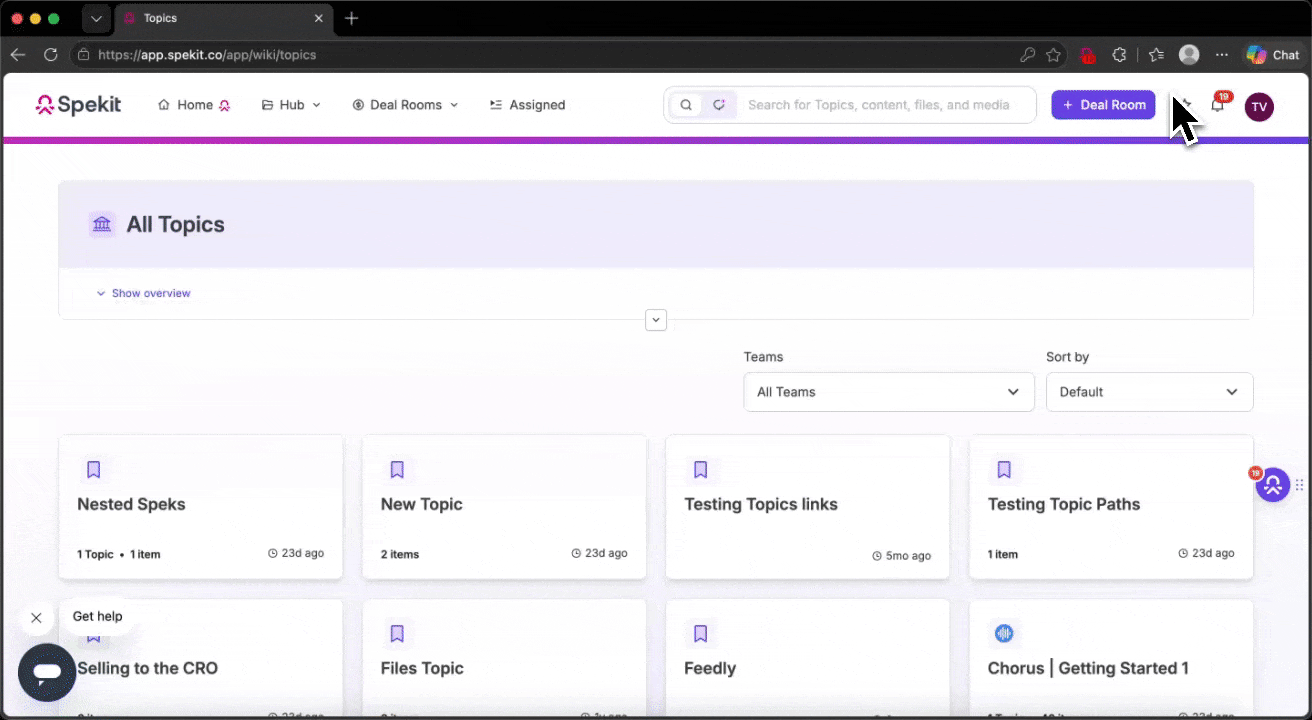This screenshot has width=1312, height=720.
Task: Expand the Hub menu
Action: [x=291, y=105]
